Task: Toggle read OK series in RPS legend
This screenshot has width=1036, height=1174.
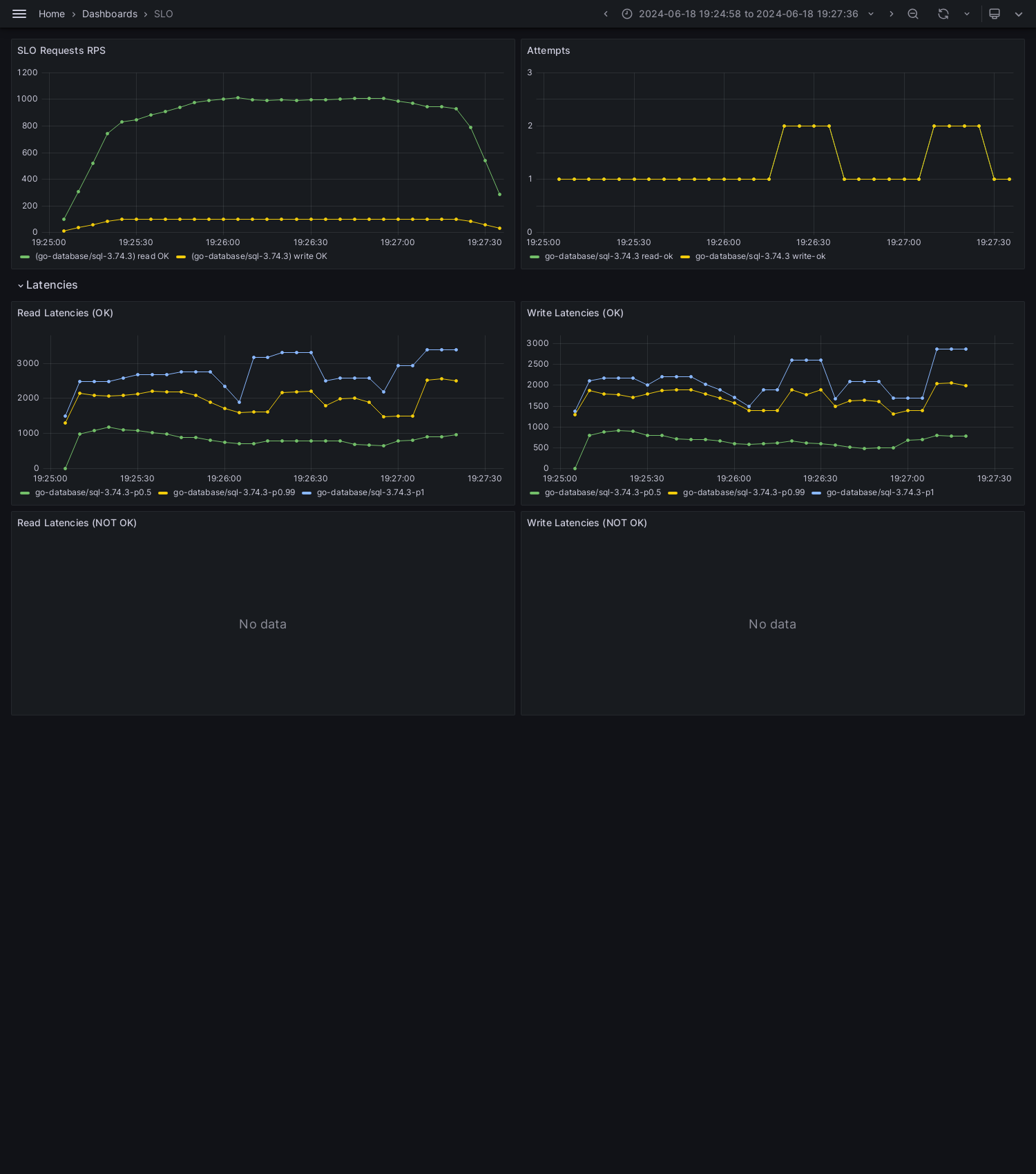Action: point(102,256)
